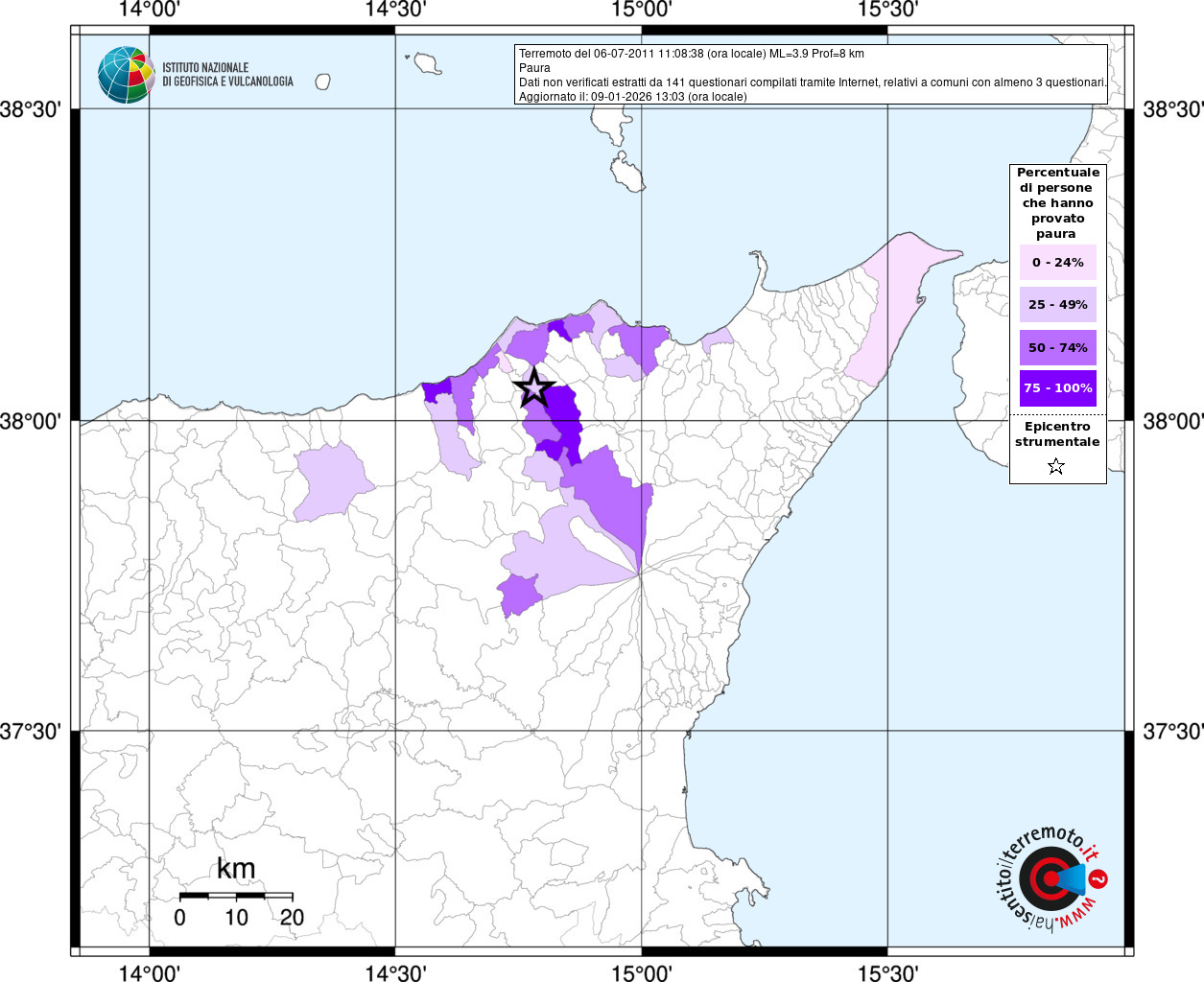Click the right axis label 38°00'
The width and height of the screenshot is (1204, 982).
(1172, 421)
